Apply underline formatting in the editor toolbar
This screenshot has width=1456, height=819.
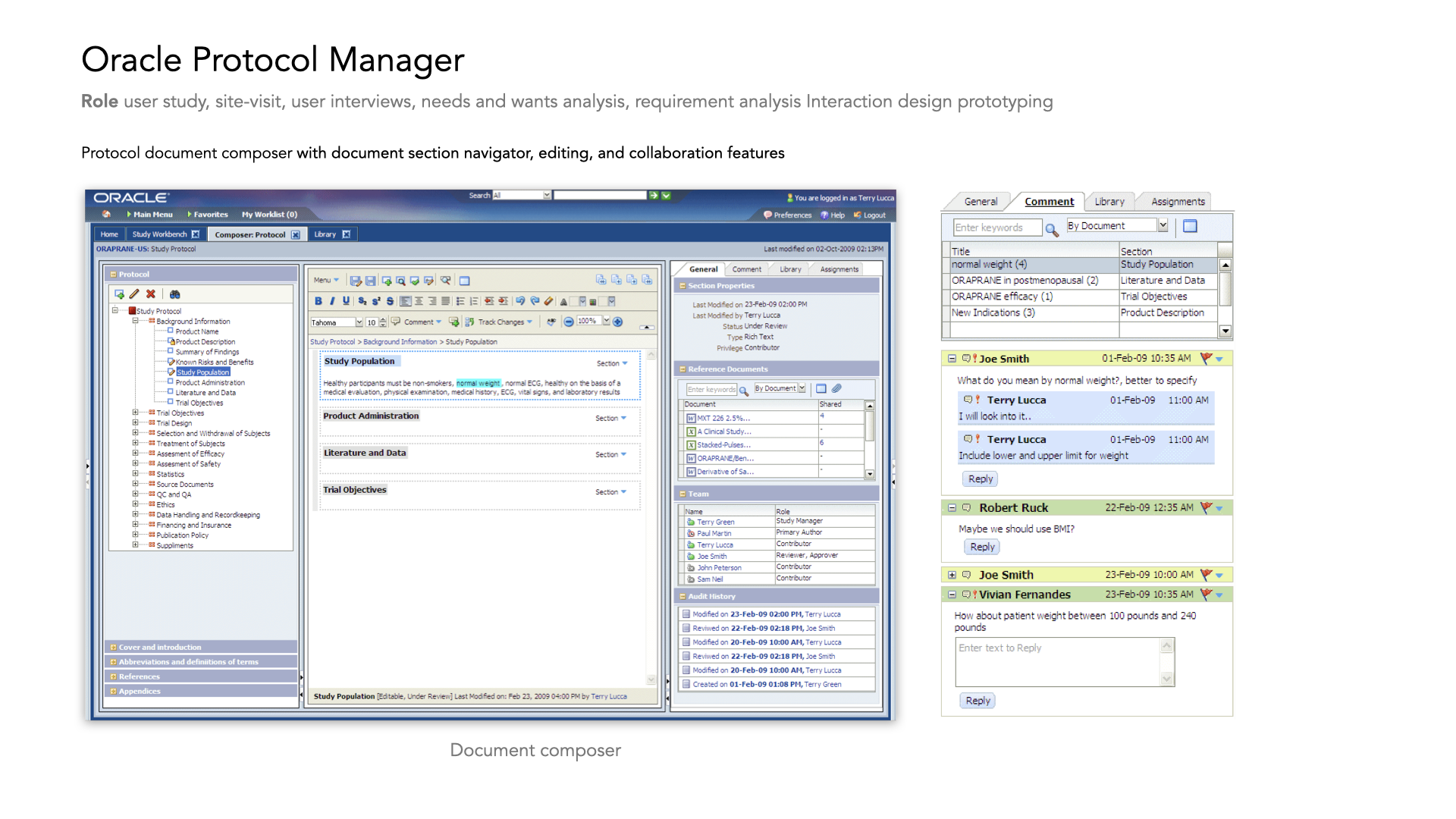(346, 302)
